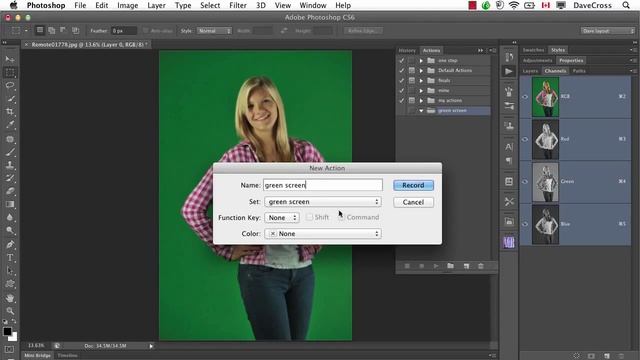This screenshot has height=360, width=640.
Task: Click Create new action icon
Action: point(466,266)
